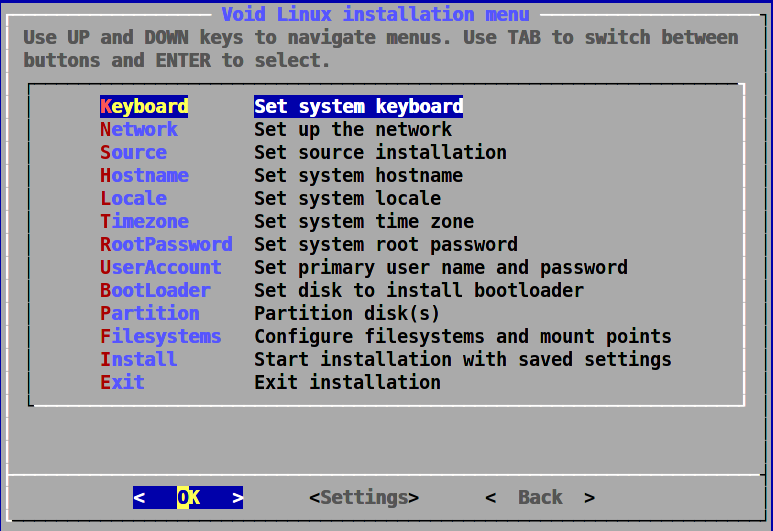The image size is (773, 531).
Task: Choose the UserAccount menu item
Action: click(161, 267)
